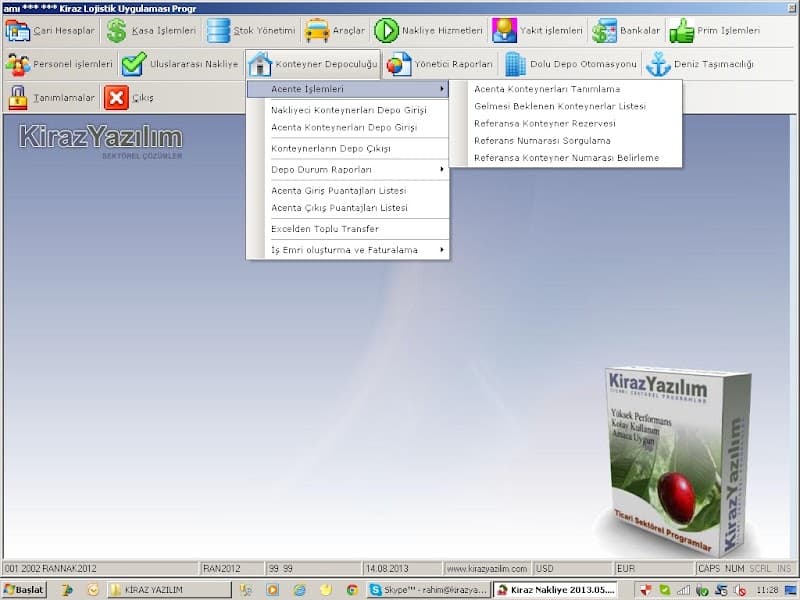
Task: Expand the Acente İşlemleri submenu arrow
Action: pos(442,89)
